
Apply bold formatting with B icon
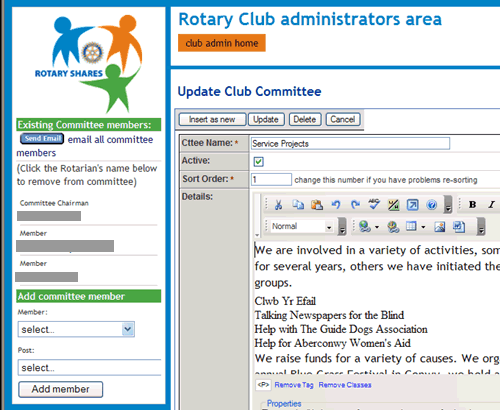coord(472,205)
